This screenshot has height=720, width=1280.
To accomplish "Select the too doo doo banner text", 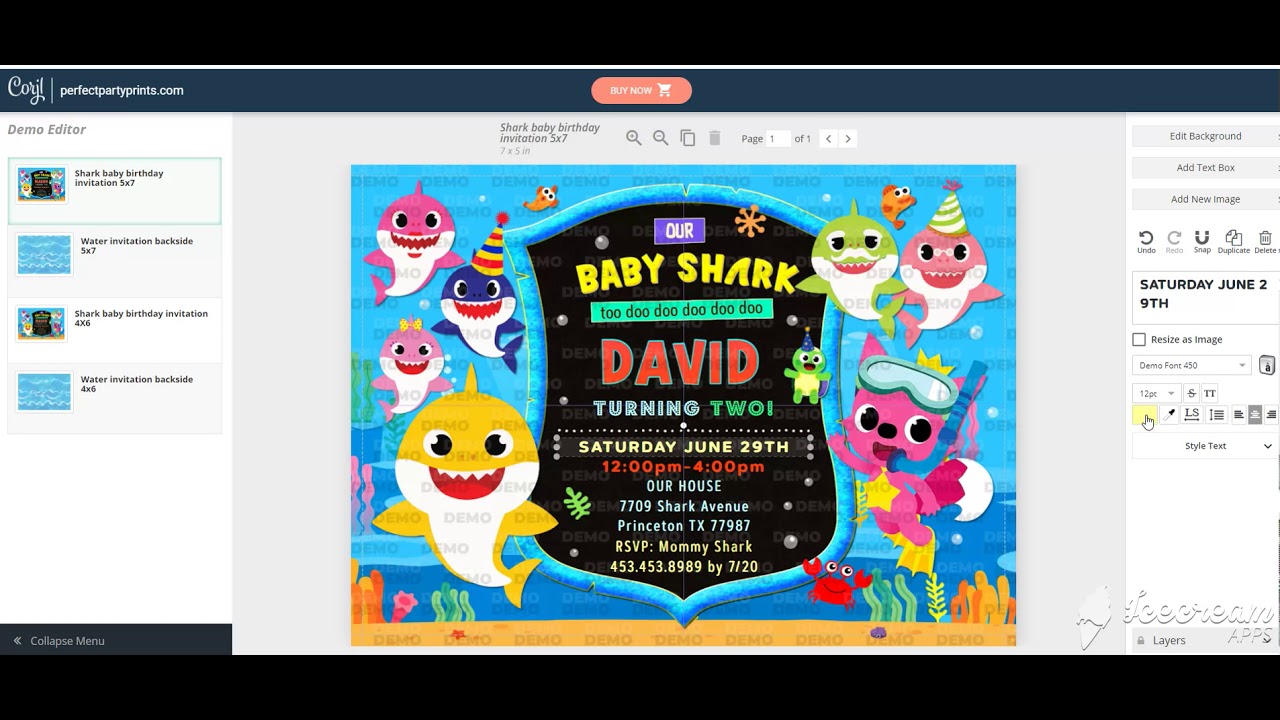I will click(x=681, y=311).
